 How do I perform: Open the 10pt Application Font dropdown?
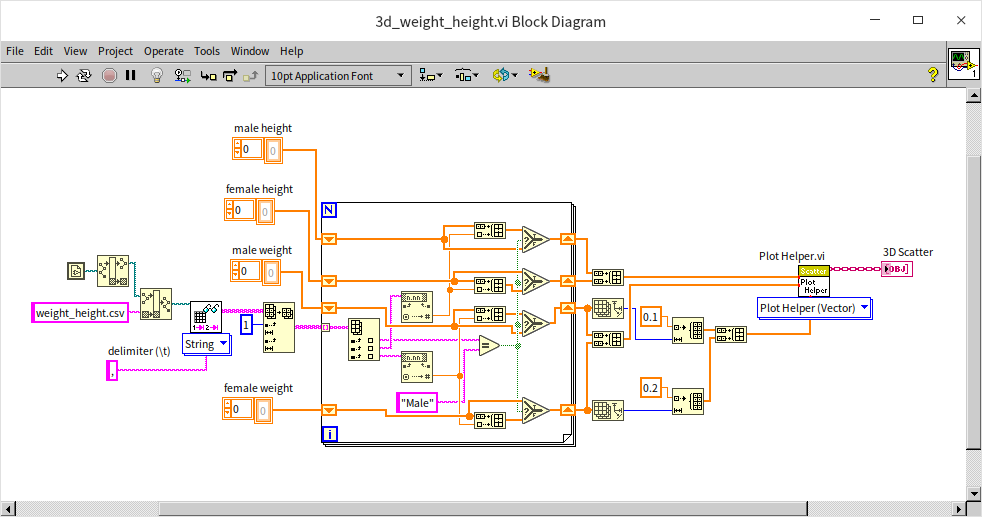[338, 76]
